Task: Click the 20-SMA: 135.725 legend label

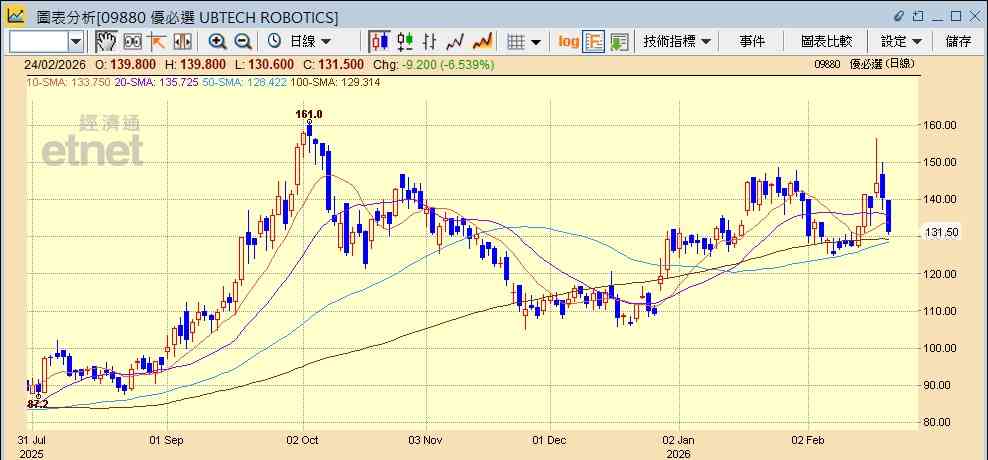Action: point(156,83)
